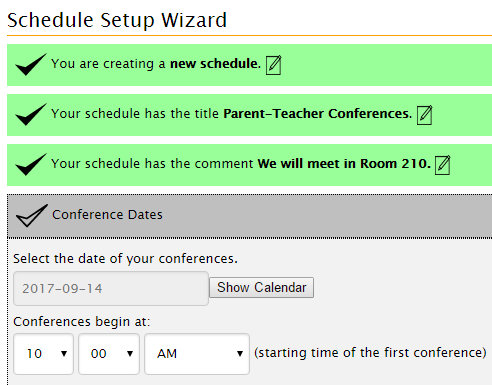The image size is (492, 385).
Task: Click the bold Parent-Teacher Conferences text
Action: tap(317, 114)
